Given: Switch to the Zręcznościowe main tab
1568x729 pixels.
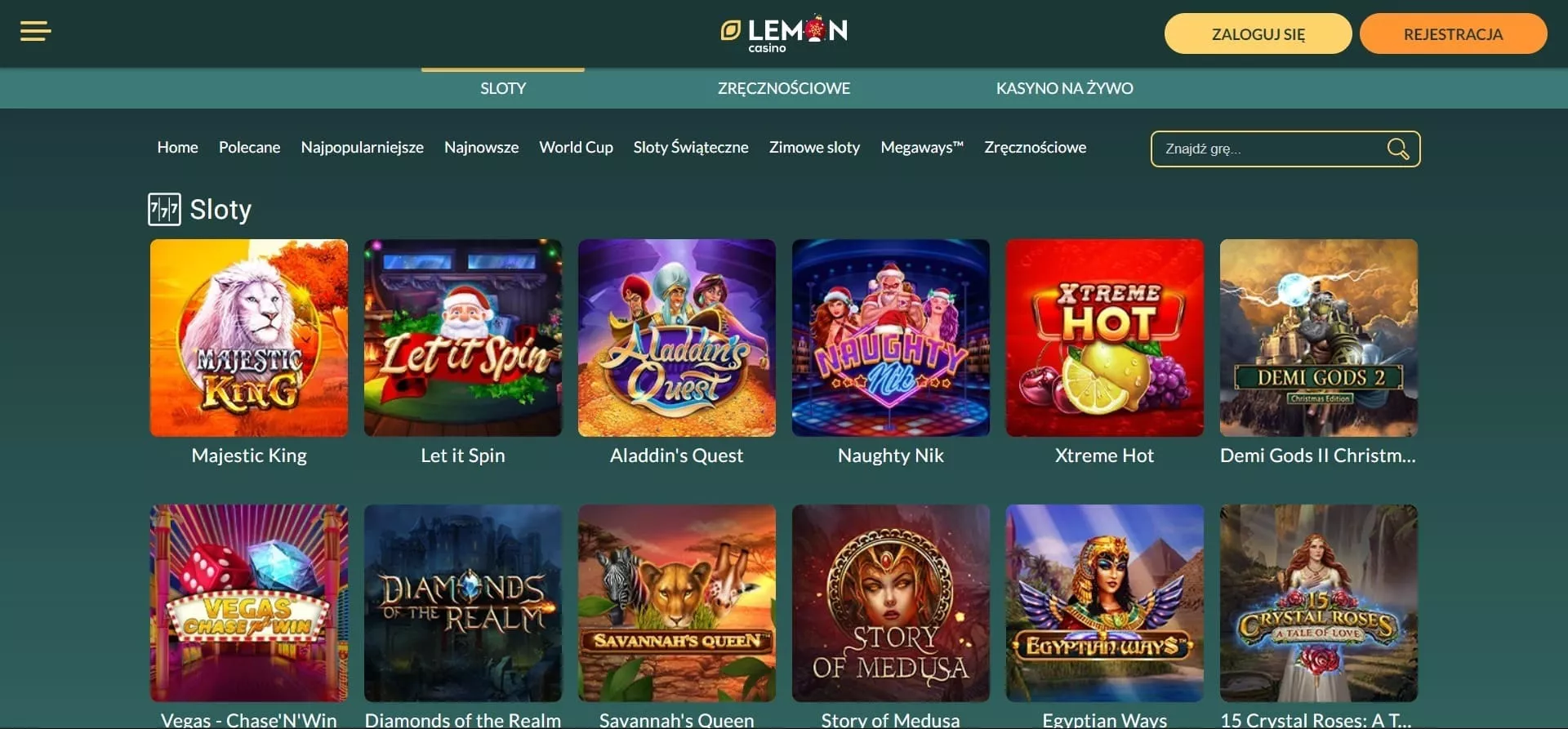Looking at the screenshot, I should [x=784, y=88].
